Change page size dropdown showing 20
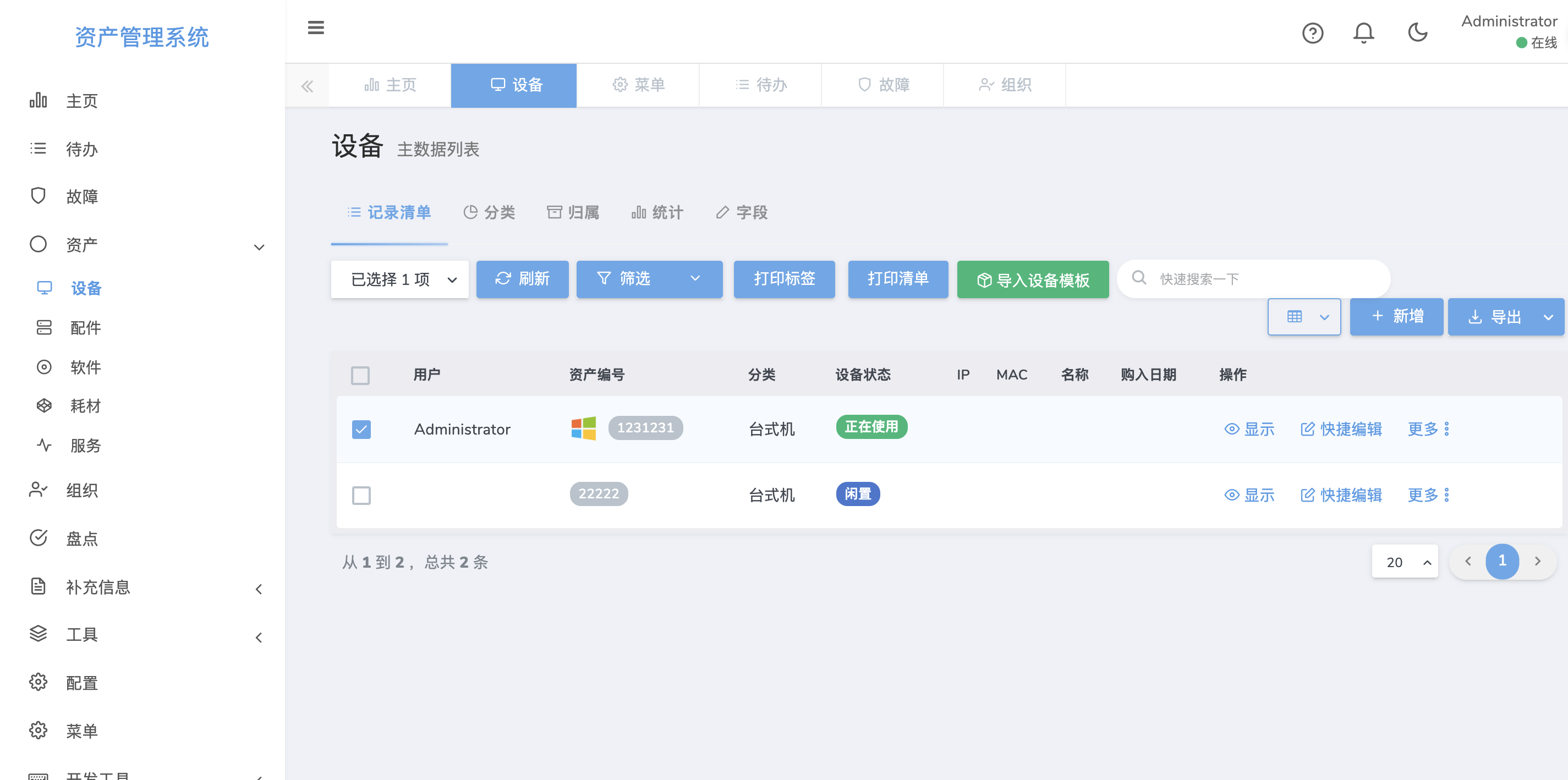Viewport: 1568px width, 780px height. [x=1405, y=562]
